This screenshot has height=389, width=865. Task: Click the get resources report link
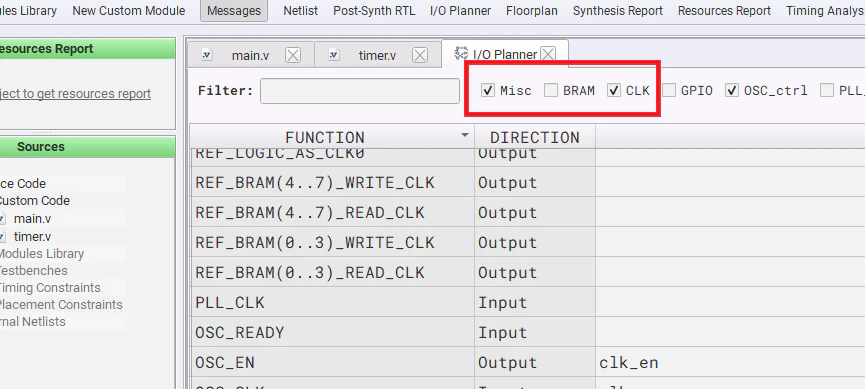point(76,94)
